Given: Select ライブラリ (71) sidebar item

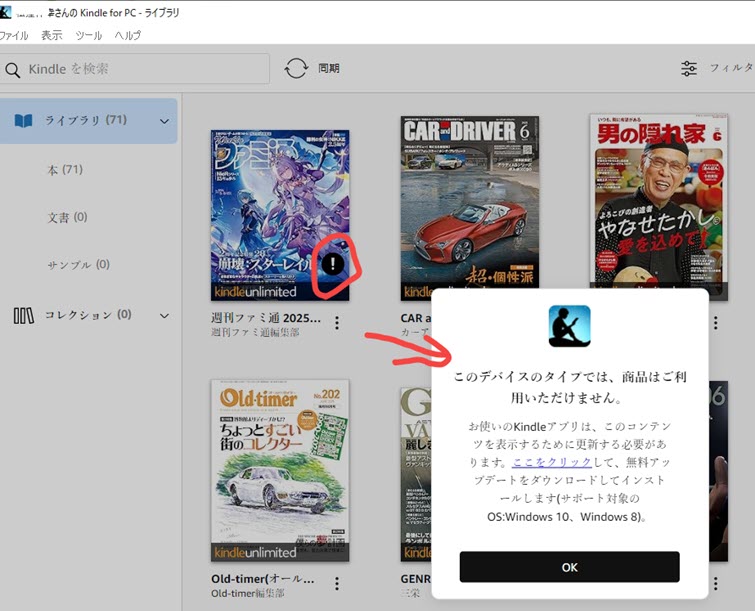Looking at the screenshot, I should point(89,121).
